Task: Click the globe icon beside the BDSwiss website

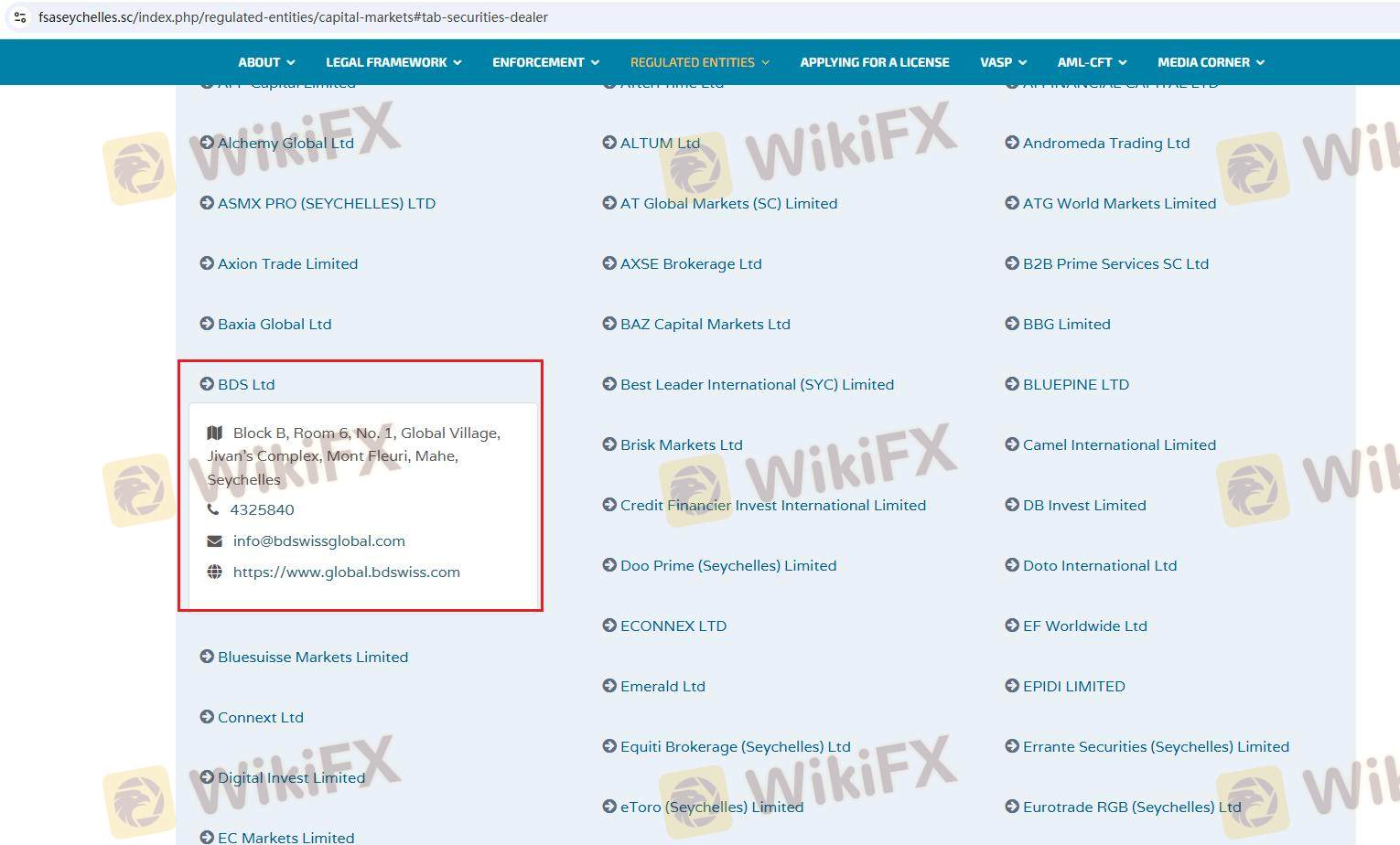Action: (215, 572)
